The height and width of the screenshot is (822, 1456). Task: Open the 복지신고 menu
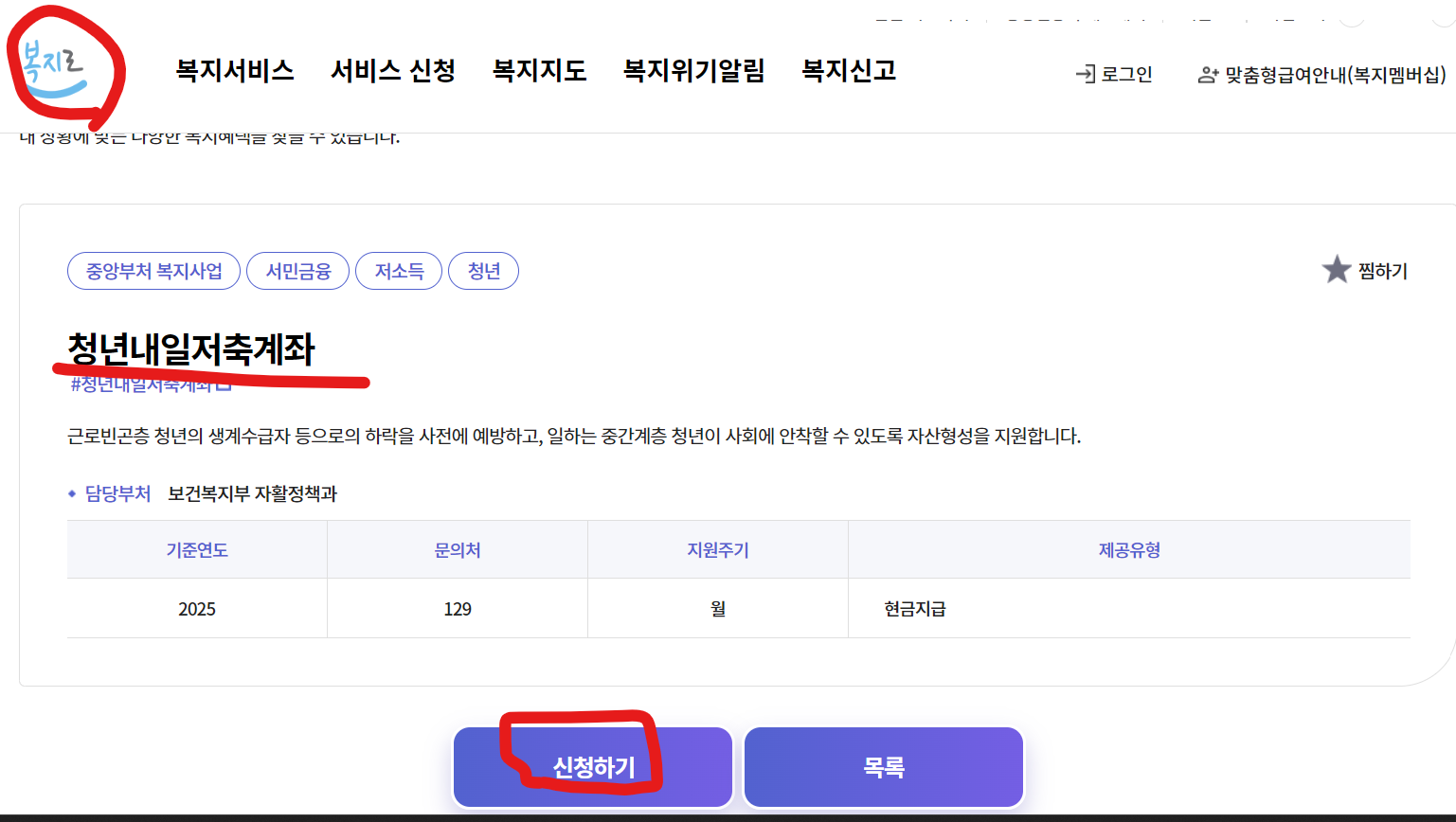pyautogui.click(x=848, y=71)
